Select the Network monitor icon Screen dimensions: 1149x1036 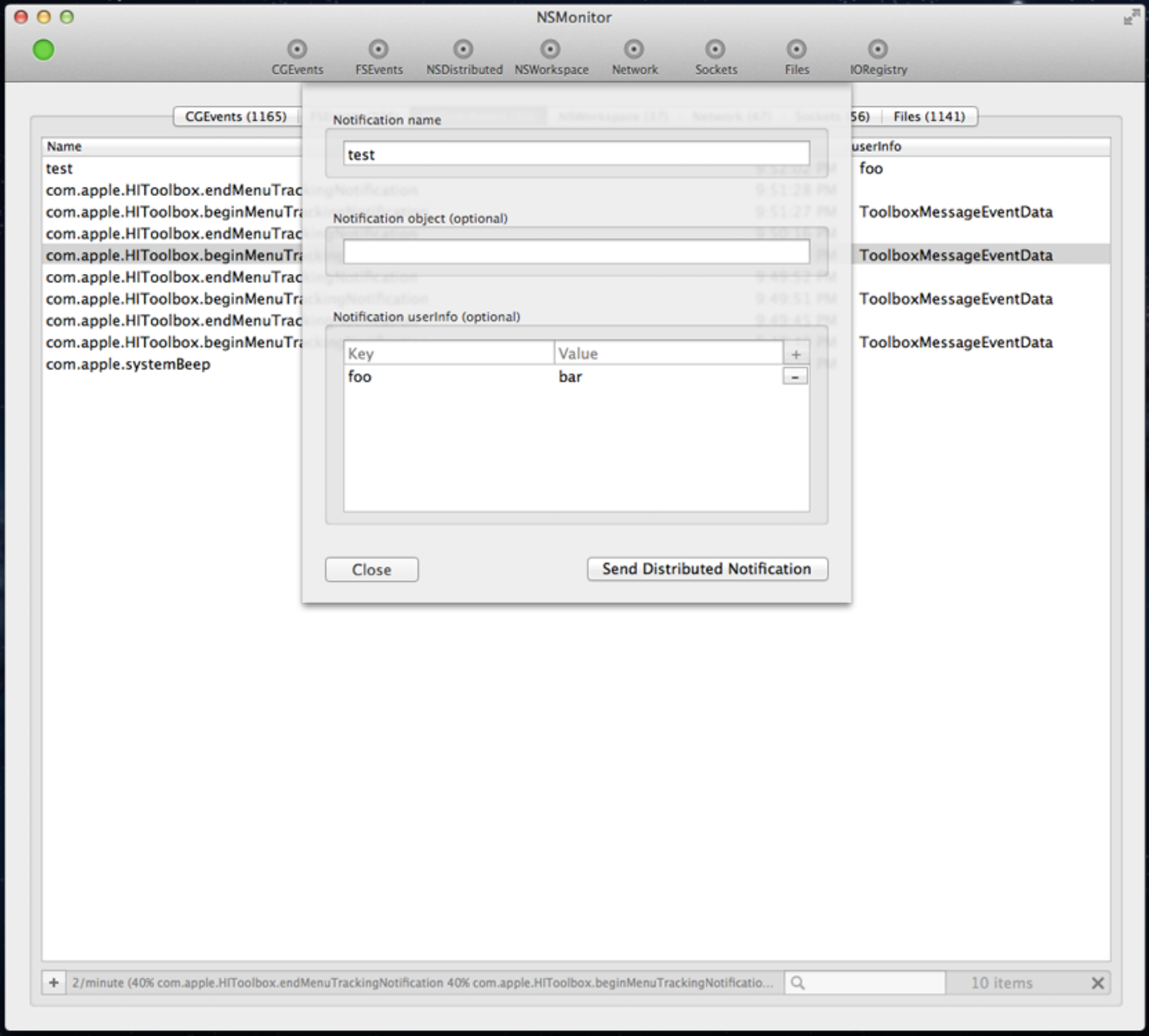coord(634,47)
